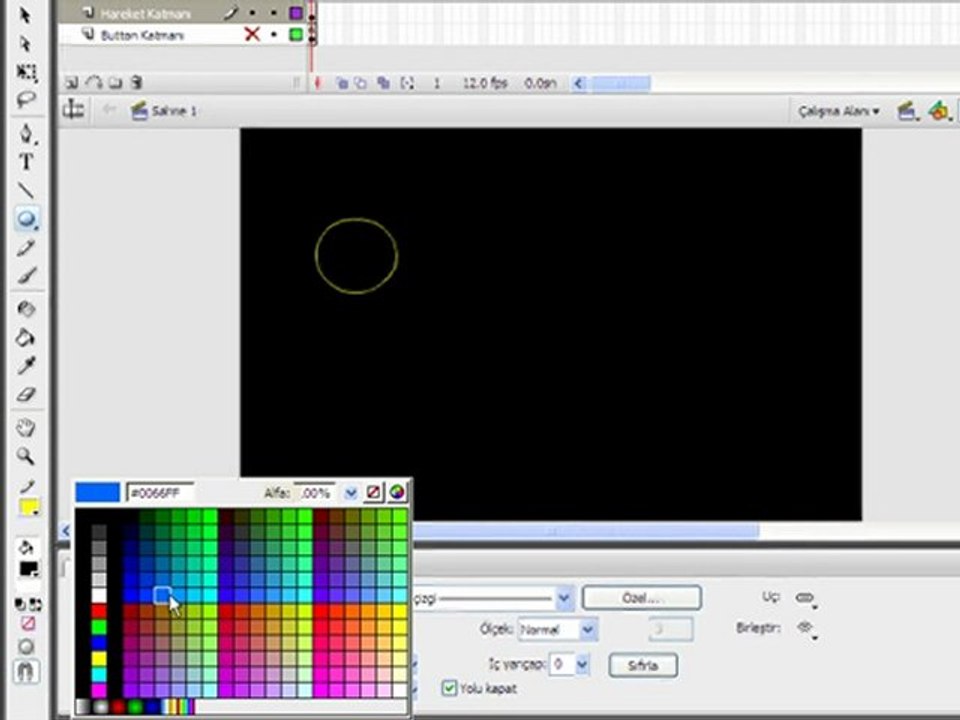This screenshot has height=720, width=960.
Task: Pick the pure red swatch in the left column
Action: pos(99,611)
